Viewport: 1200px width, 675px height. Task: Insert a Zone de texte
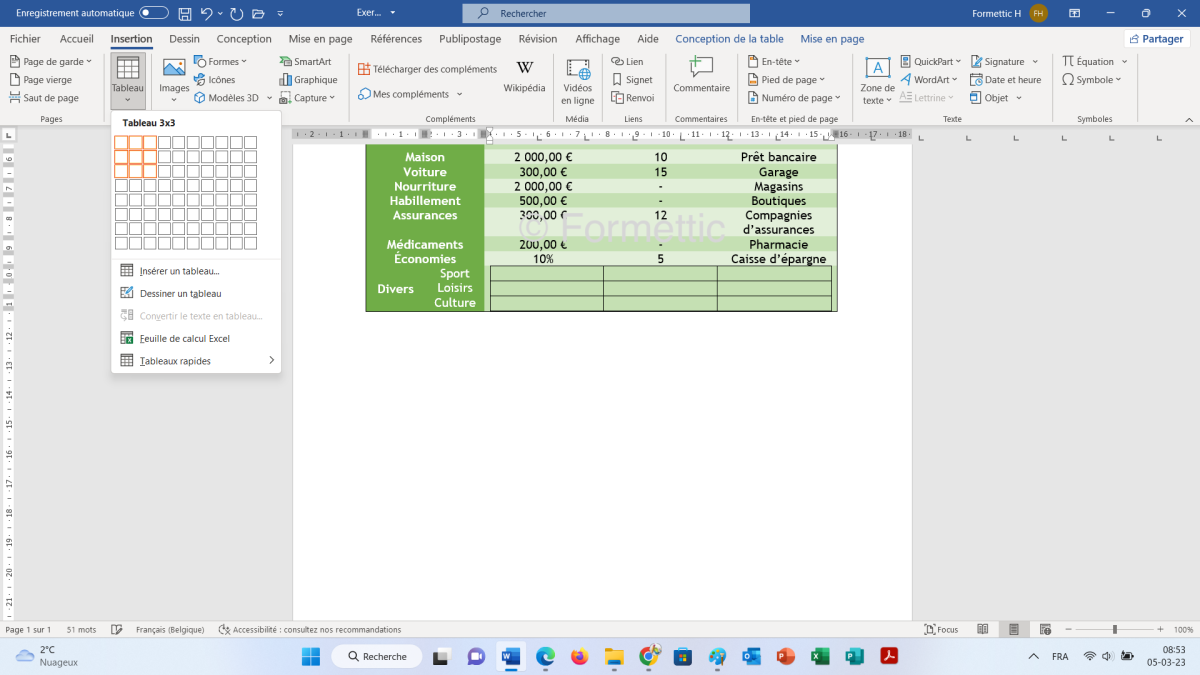[x=877, y=80]
